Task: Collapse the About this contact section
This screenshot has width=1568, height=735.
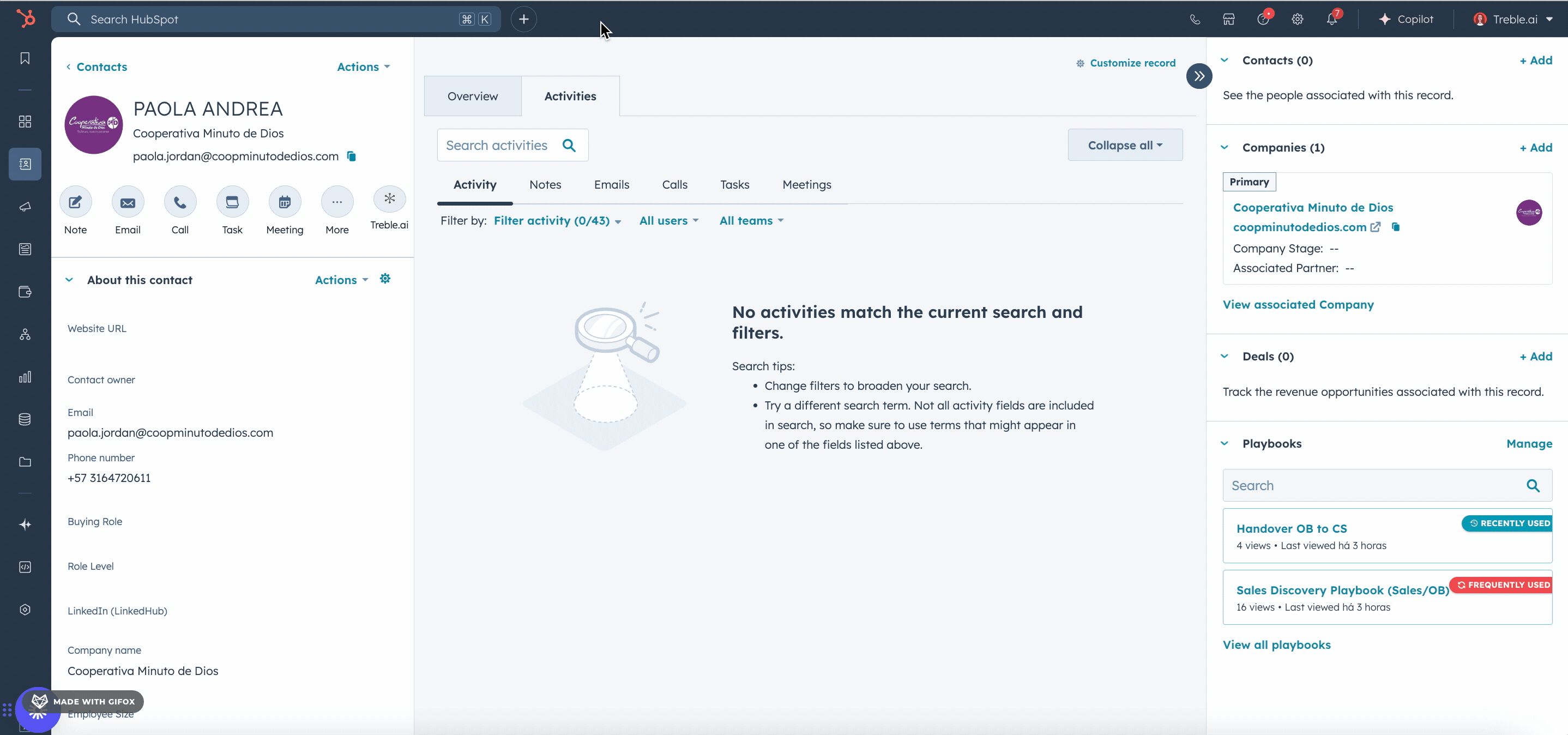Action: pyautogui.click(x=69, y=280)
